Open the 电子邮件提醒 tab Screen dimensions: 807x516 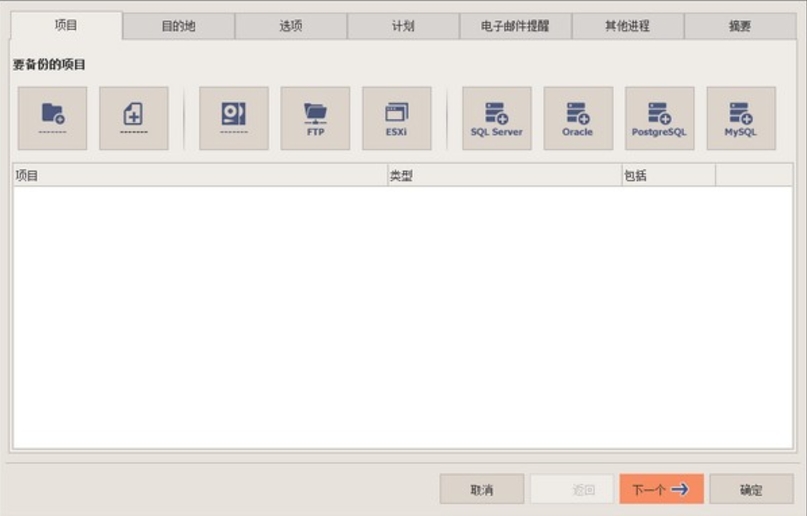tap(515, 26)
